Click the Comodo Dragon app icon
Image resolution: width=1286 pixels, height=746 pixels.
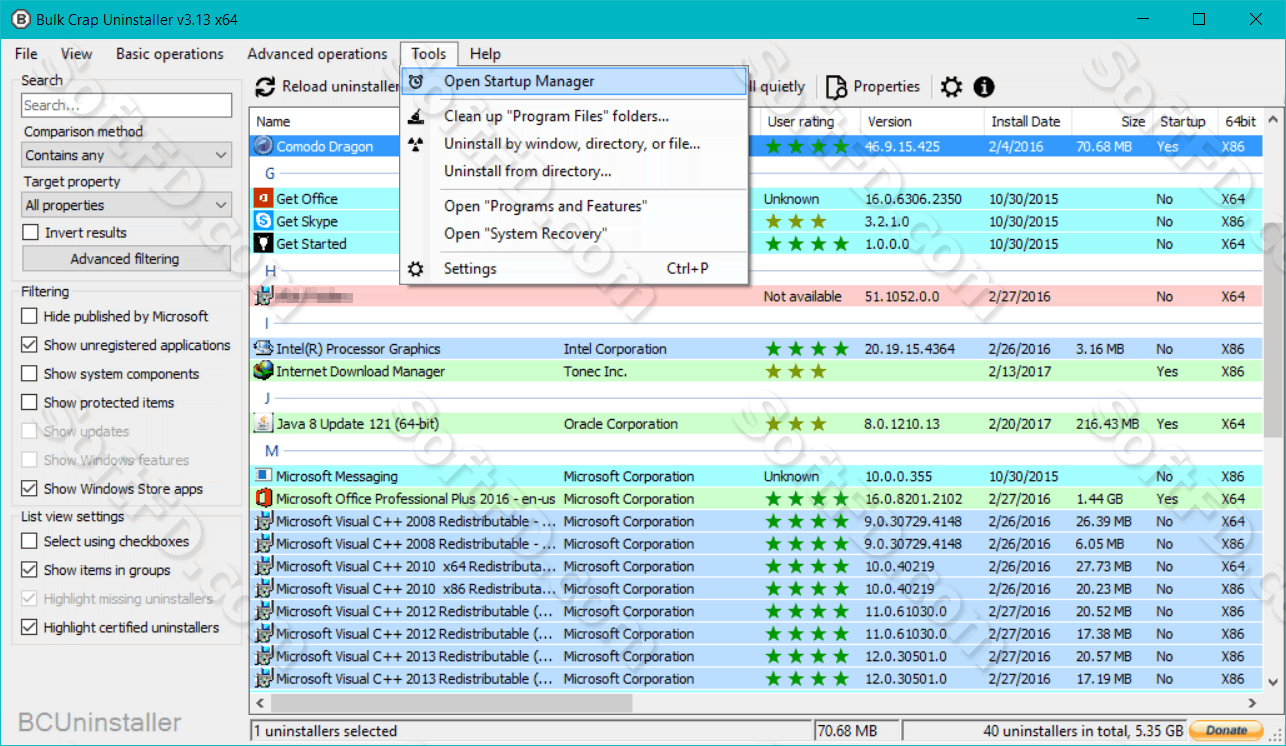point(263,146)
